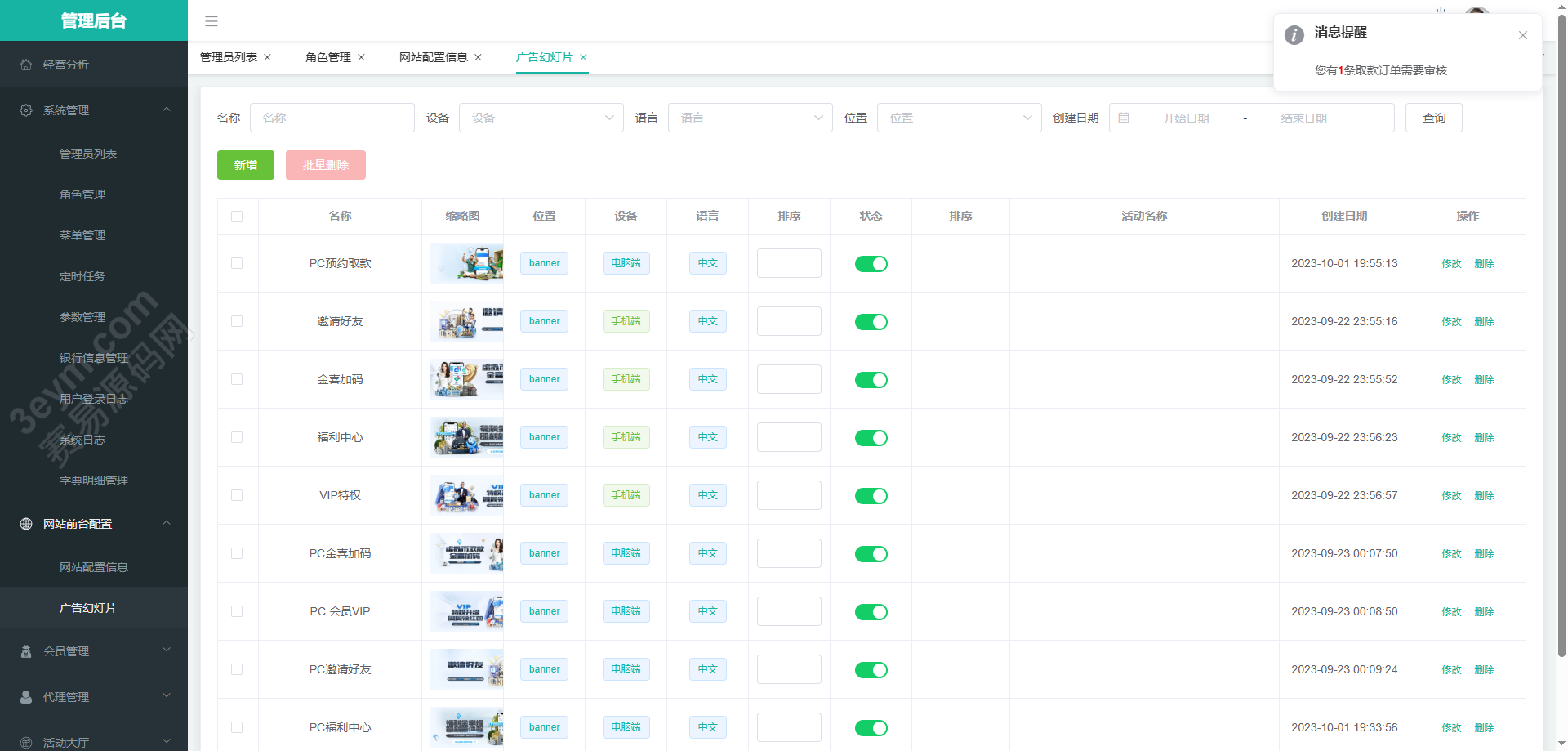Click the 网站前台配置 globe icon

pyautogui.click(x=26, y=524)
